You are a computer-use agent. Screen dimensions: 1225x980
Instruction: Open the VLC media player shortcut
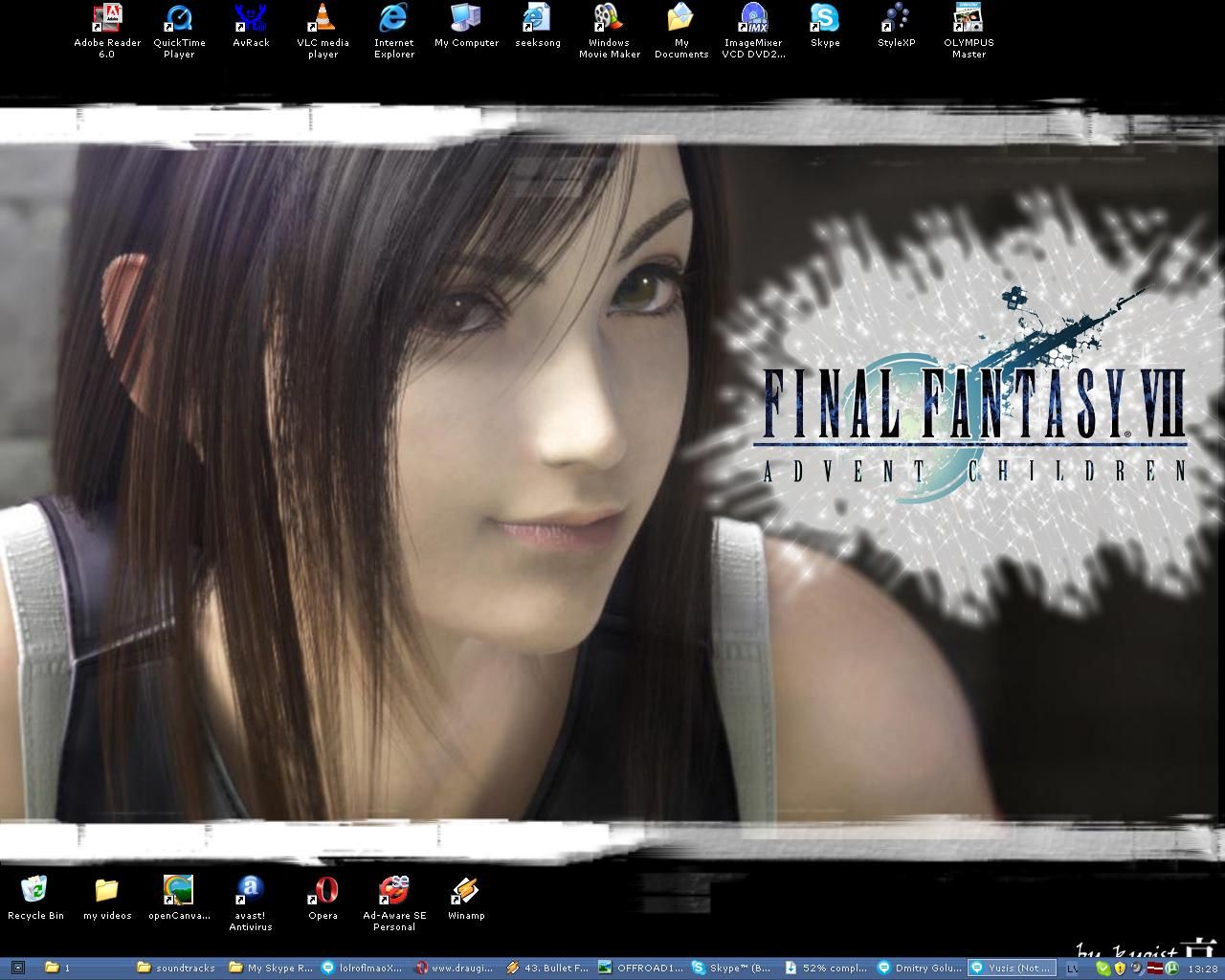click(x=323, y=31)
